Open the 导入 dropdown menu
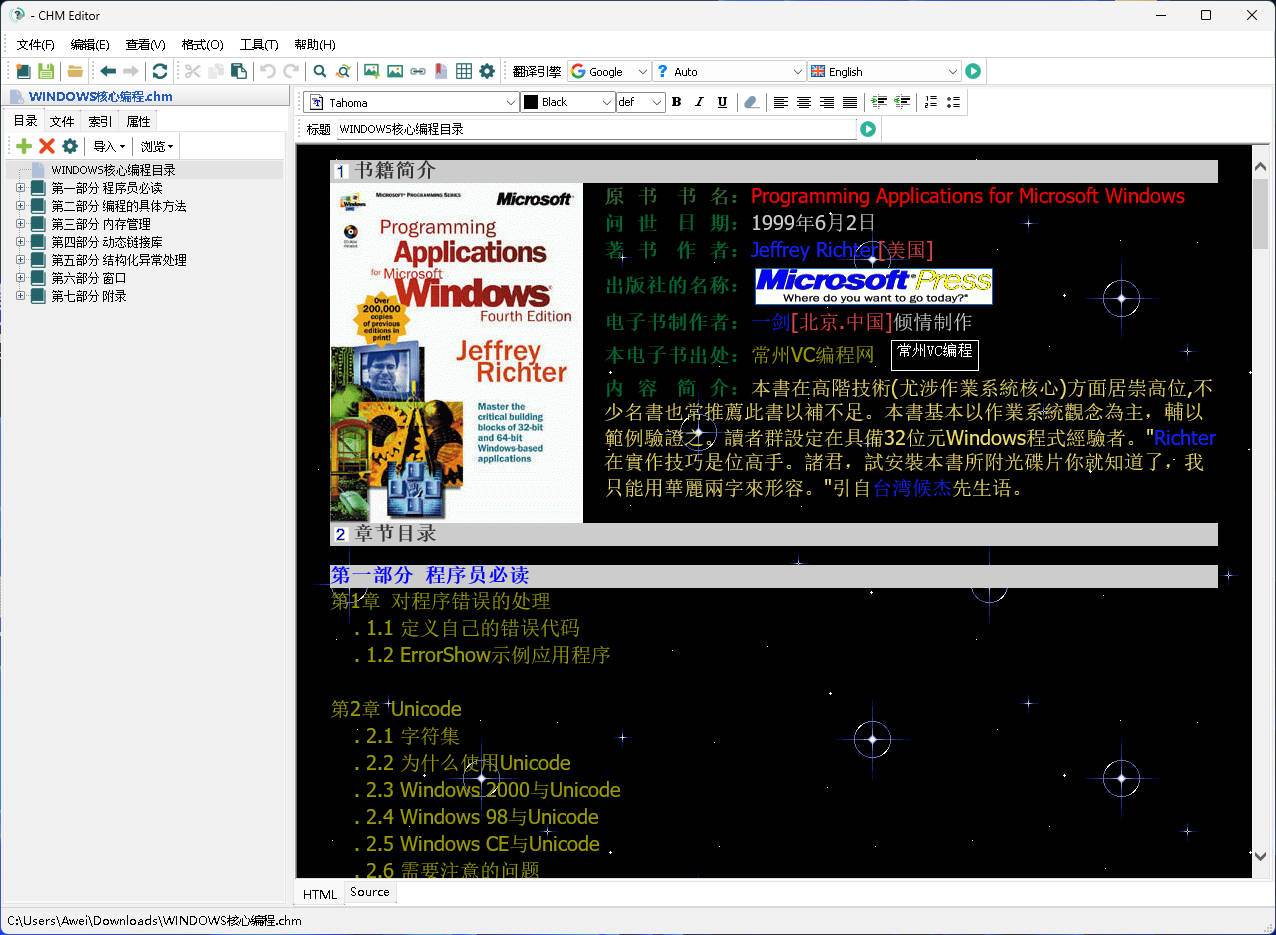The width and height of the screenshot is (1276, 935). [109, 146]
